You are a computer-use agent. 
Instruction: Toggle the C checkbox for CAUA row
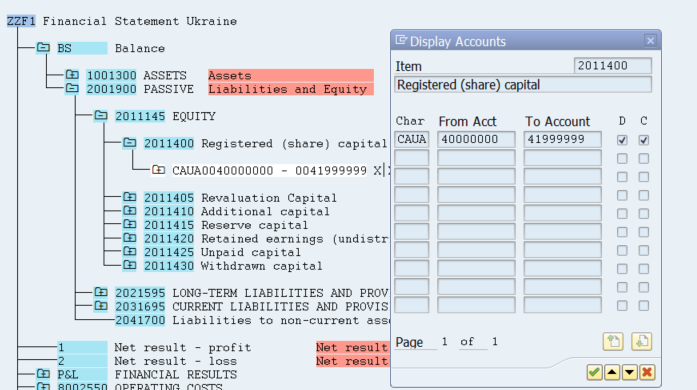(643, 140)
